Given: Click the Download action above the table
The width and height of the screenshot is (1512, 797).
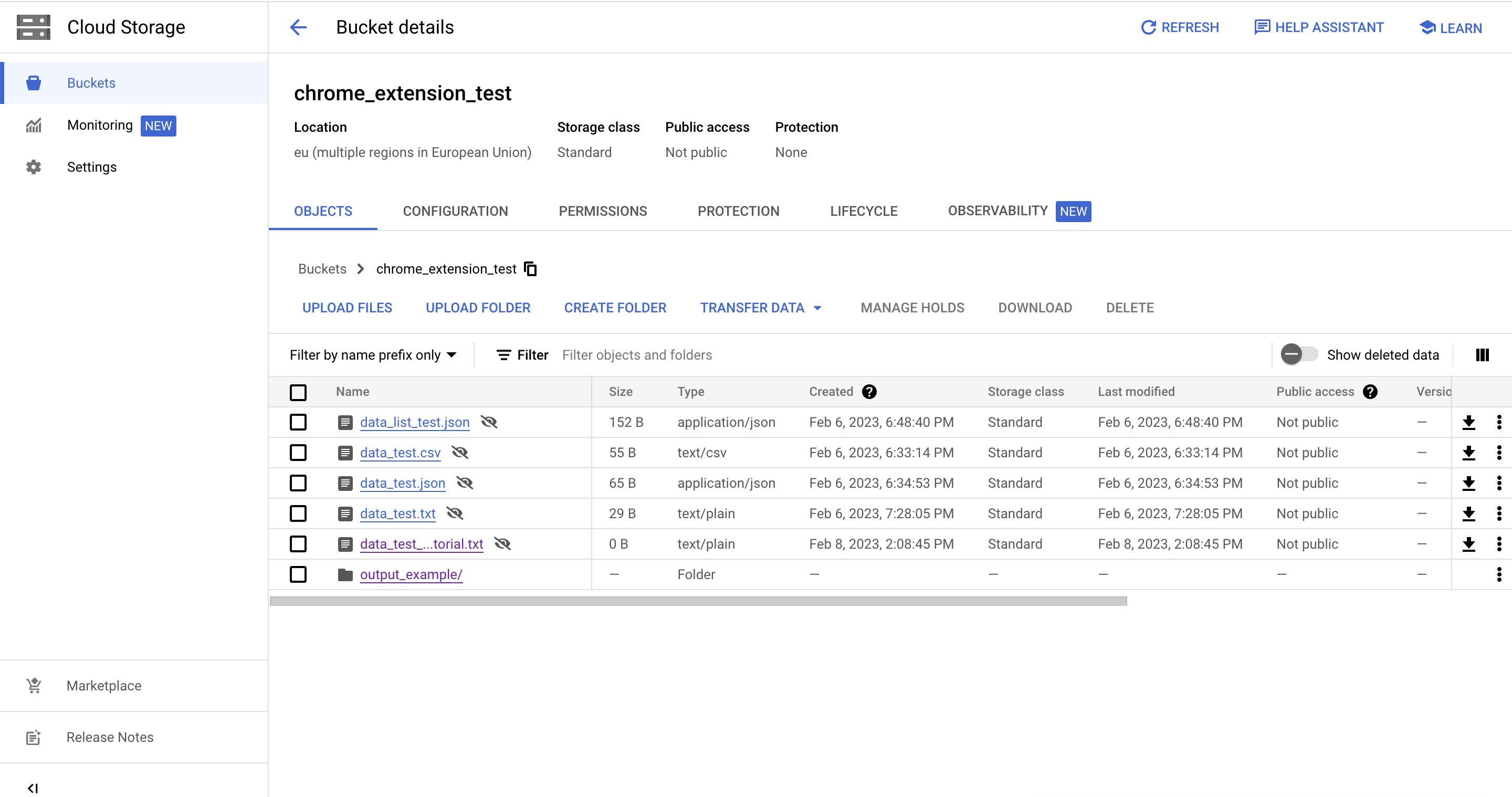Looking at the screenshot, I should (1035, 308).
